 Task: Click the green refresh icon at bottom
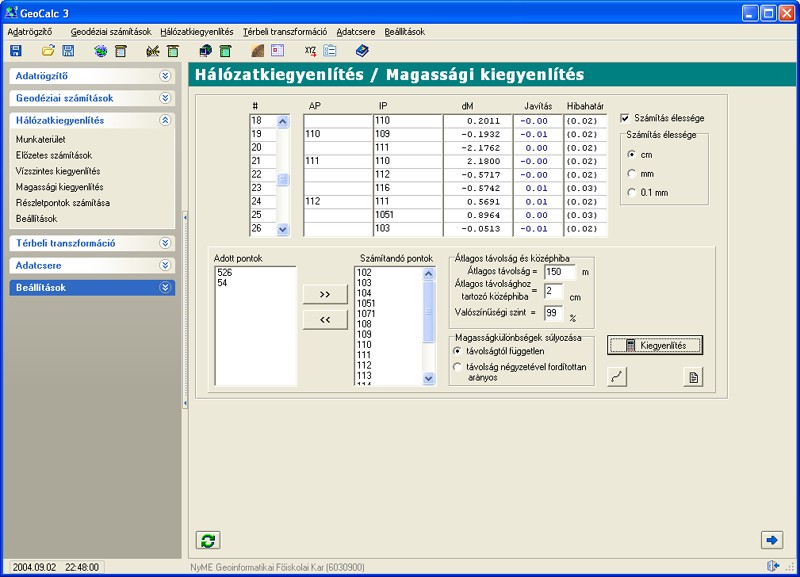[208, 540]
